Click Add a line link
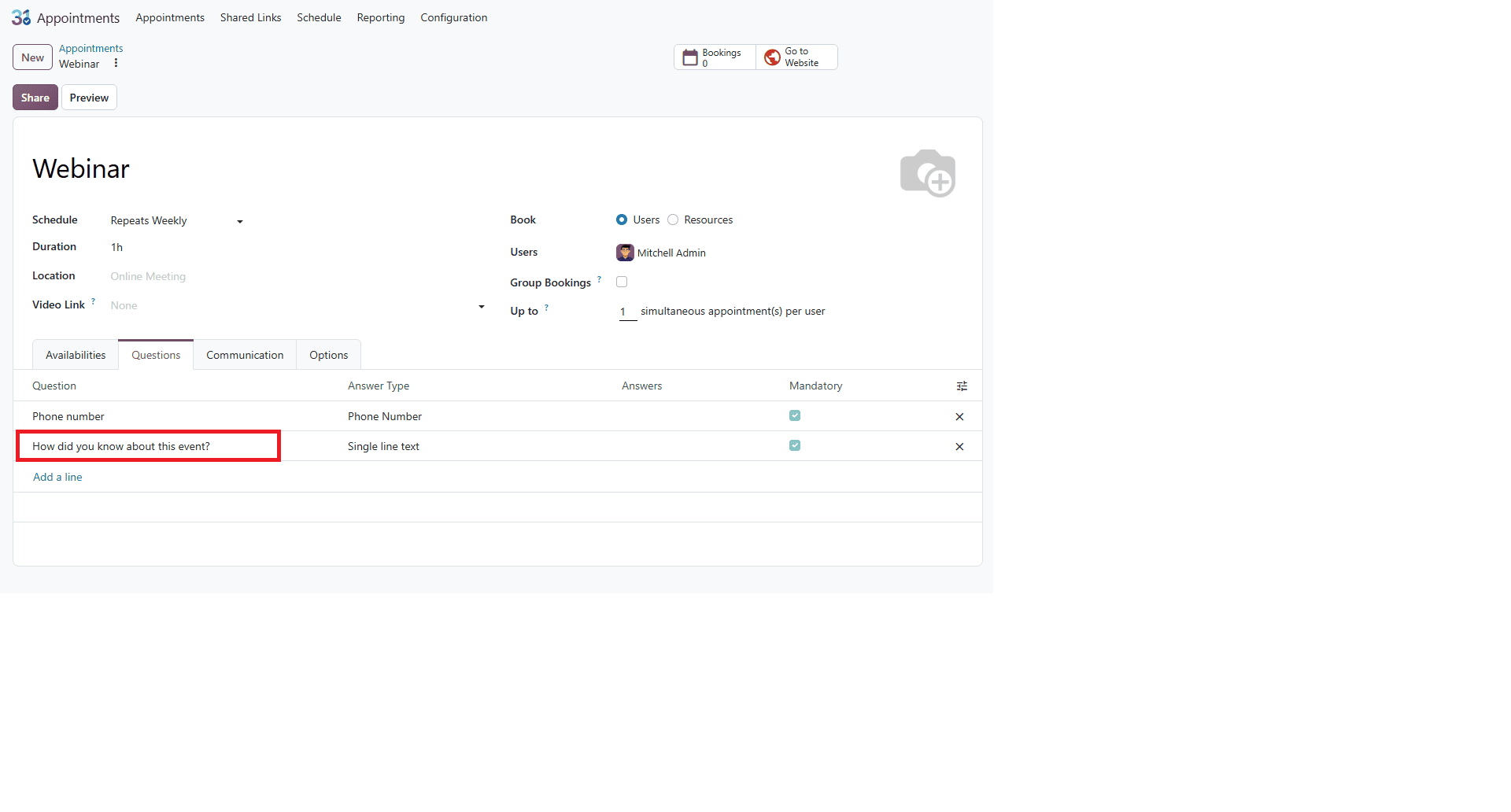The height and width of the screenshot is (812, 1511). click(57, 477)
